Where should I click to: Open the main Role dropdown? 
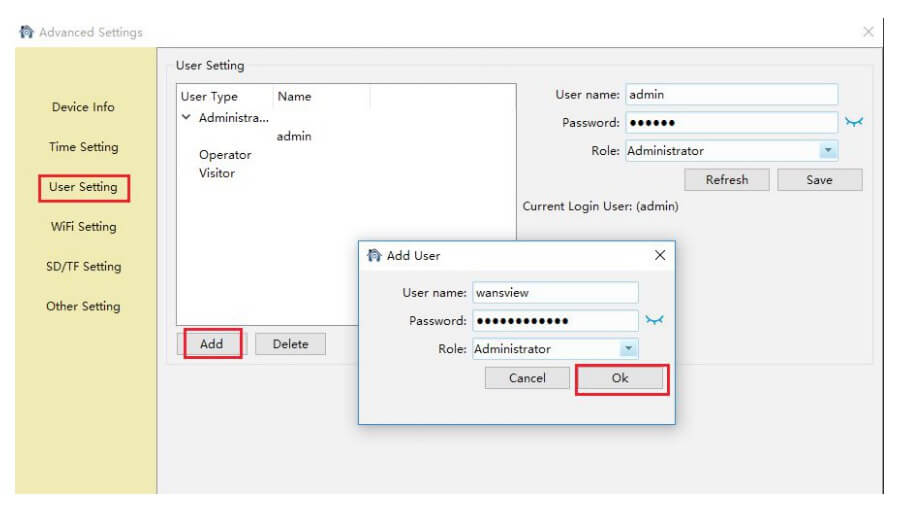pyautogui.click(x=828, y=151)
